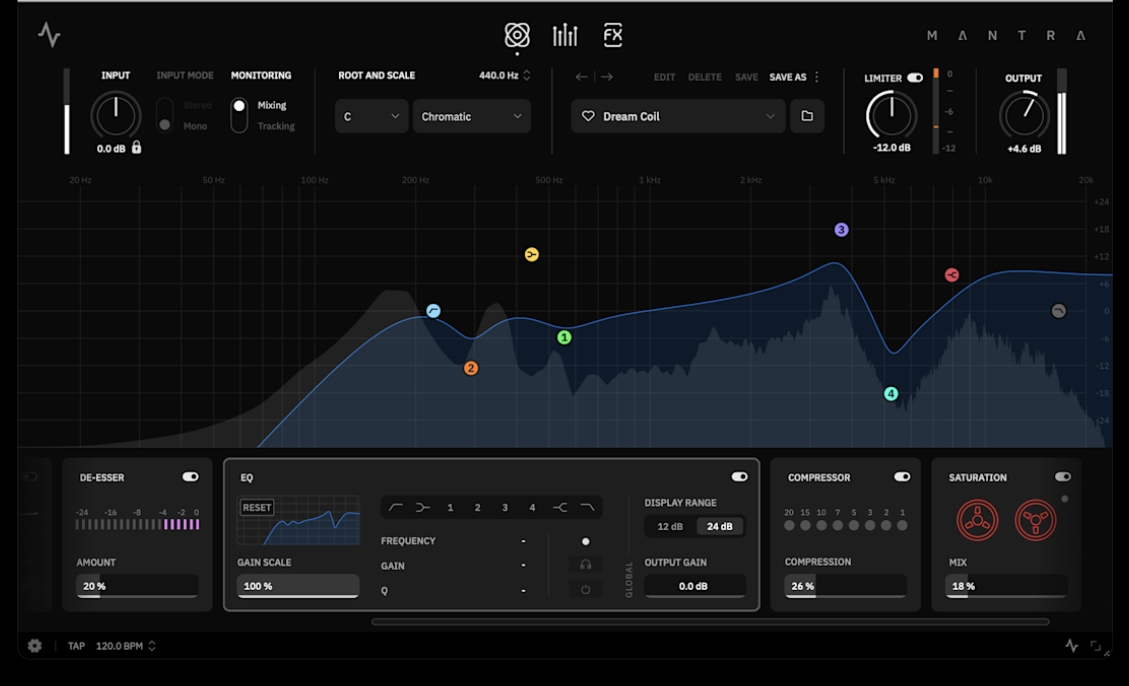Select the low-cut filter band icon
The height and width of the screenshot is (686, 1129).
(x=396, y=508)
